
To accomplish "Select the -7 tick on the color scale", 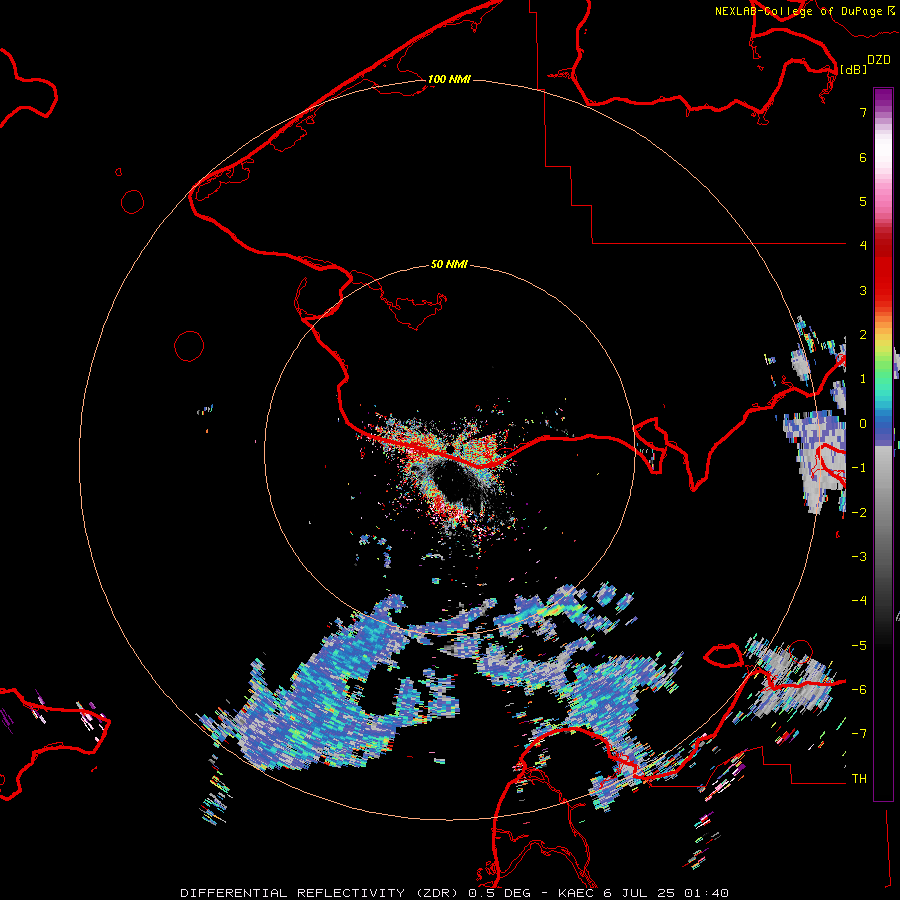I will [859, 733].
